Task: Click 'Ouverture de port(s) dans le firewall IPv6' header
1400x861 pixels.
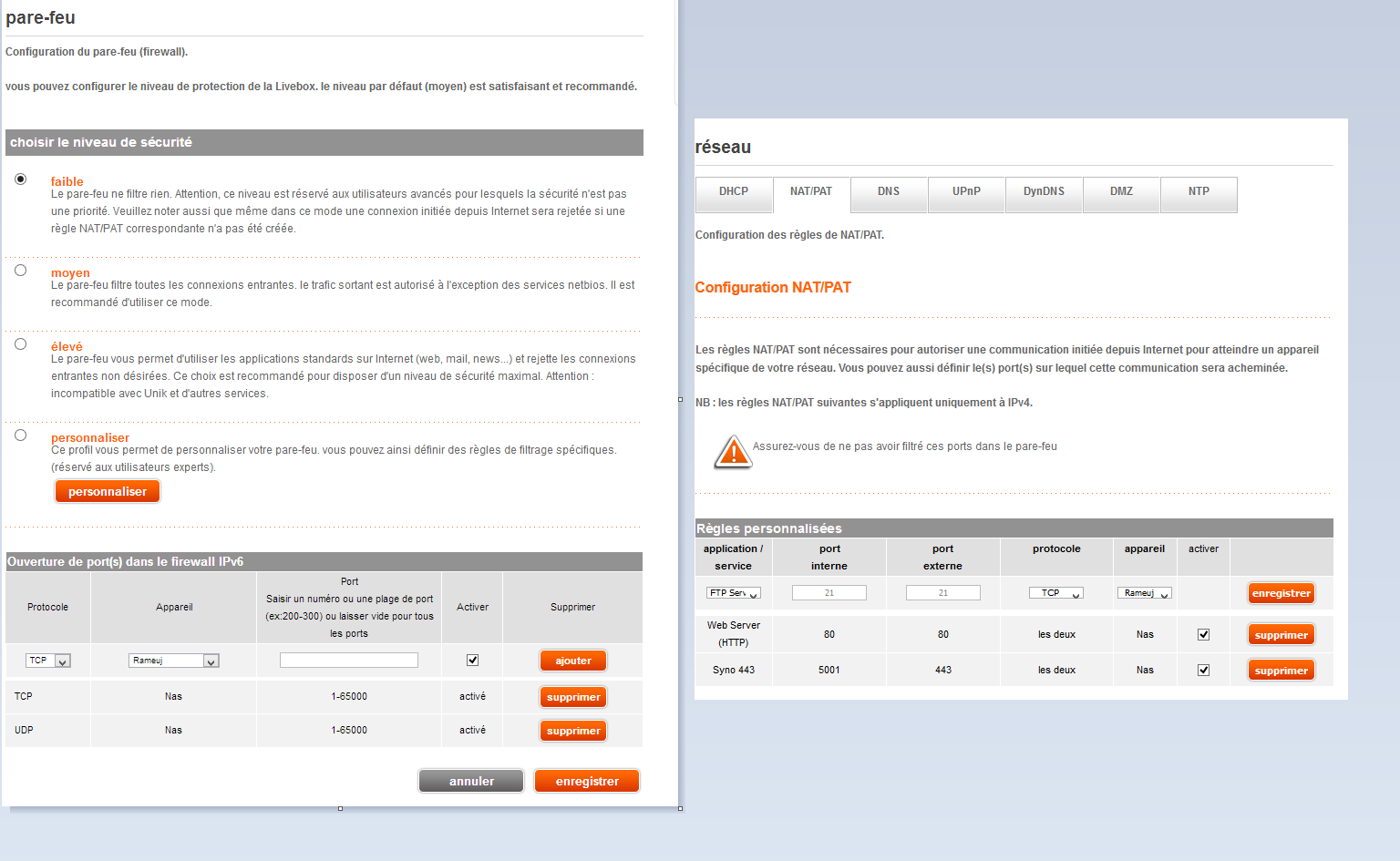Action: coord(125,561)
